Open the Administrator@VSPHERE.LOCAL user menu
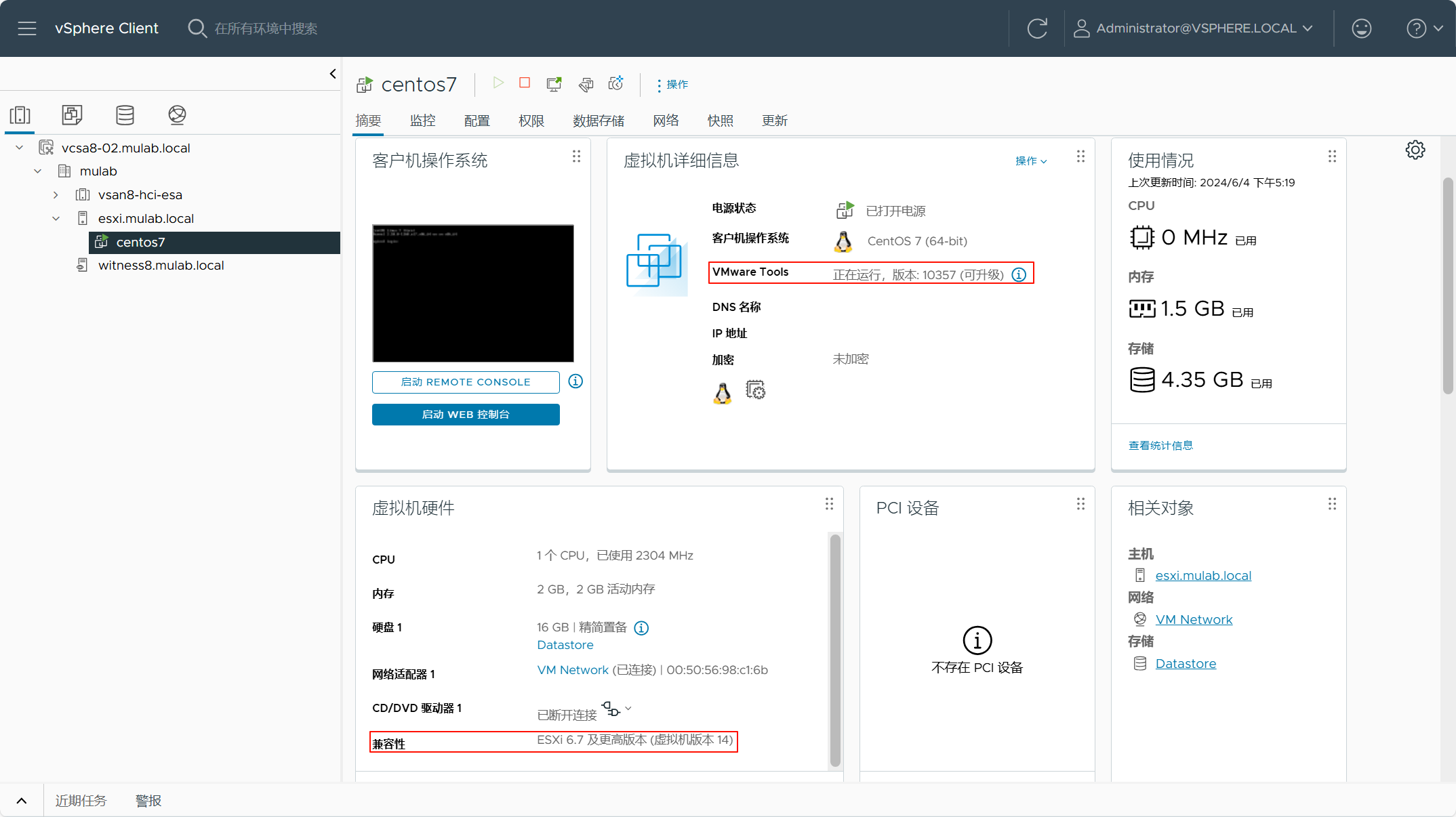Viewport: 1456px width, 817px height. pos(1194,28)
